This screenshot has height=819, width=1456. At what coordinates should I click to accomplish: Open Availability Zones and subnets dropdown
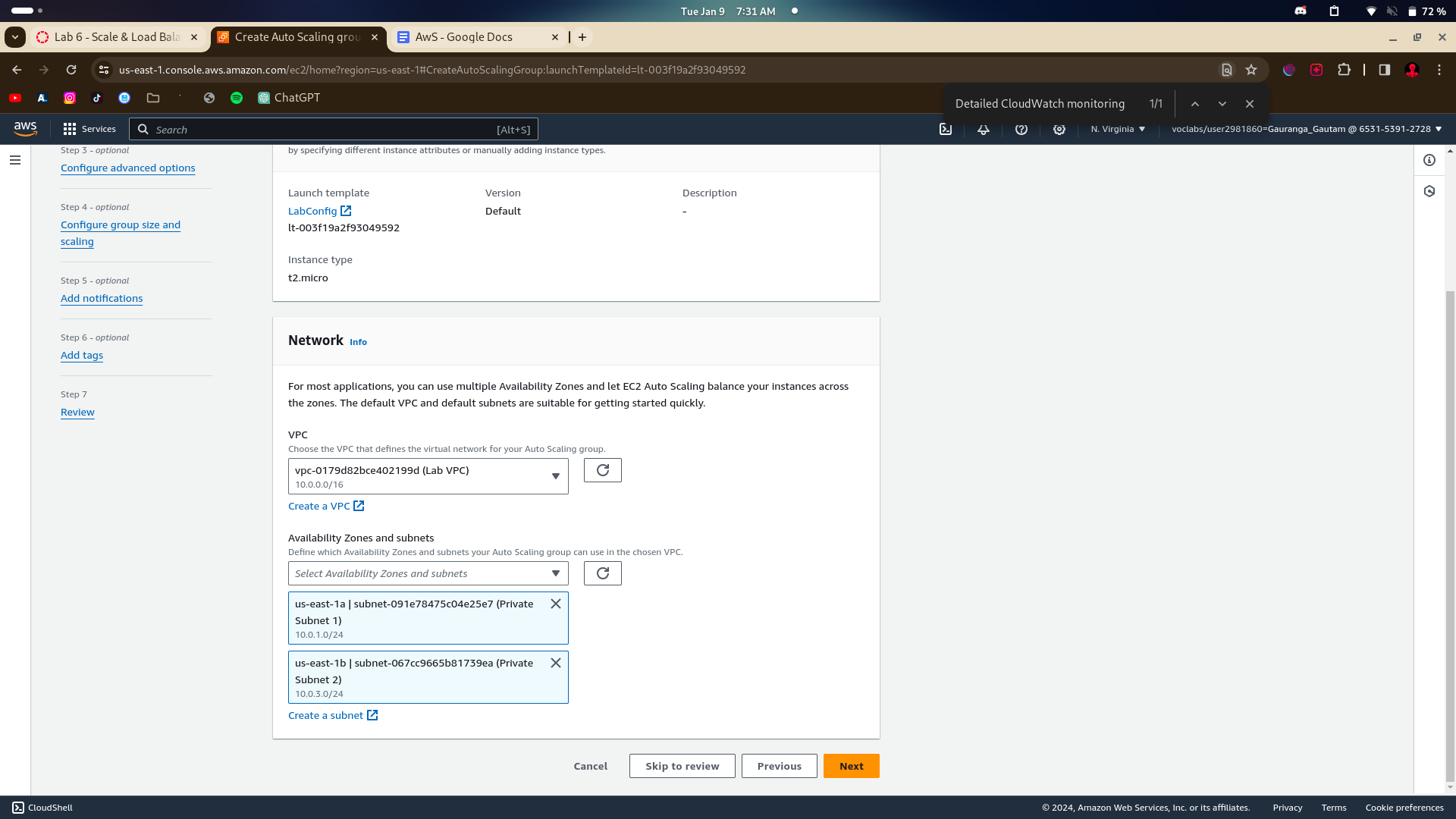(428, 573)
